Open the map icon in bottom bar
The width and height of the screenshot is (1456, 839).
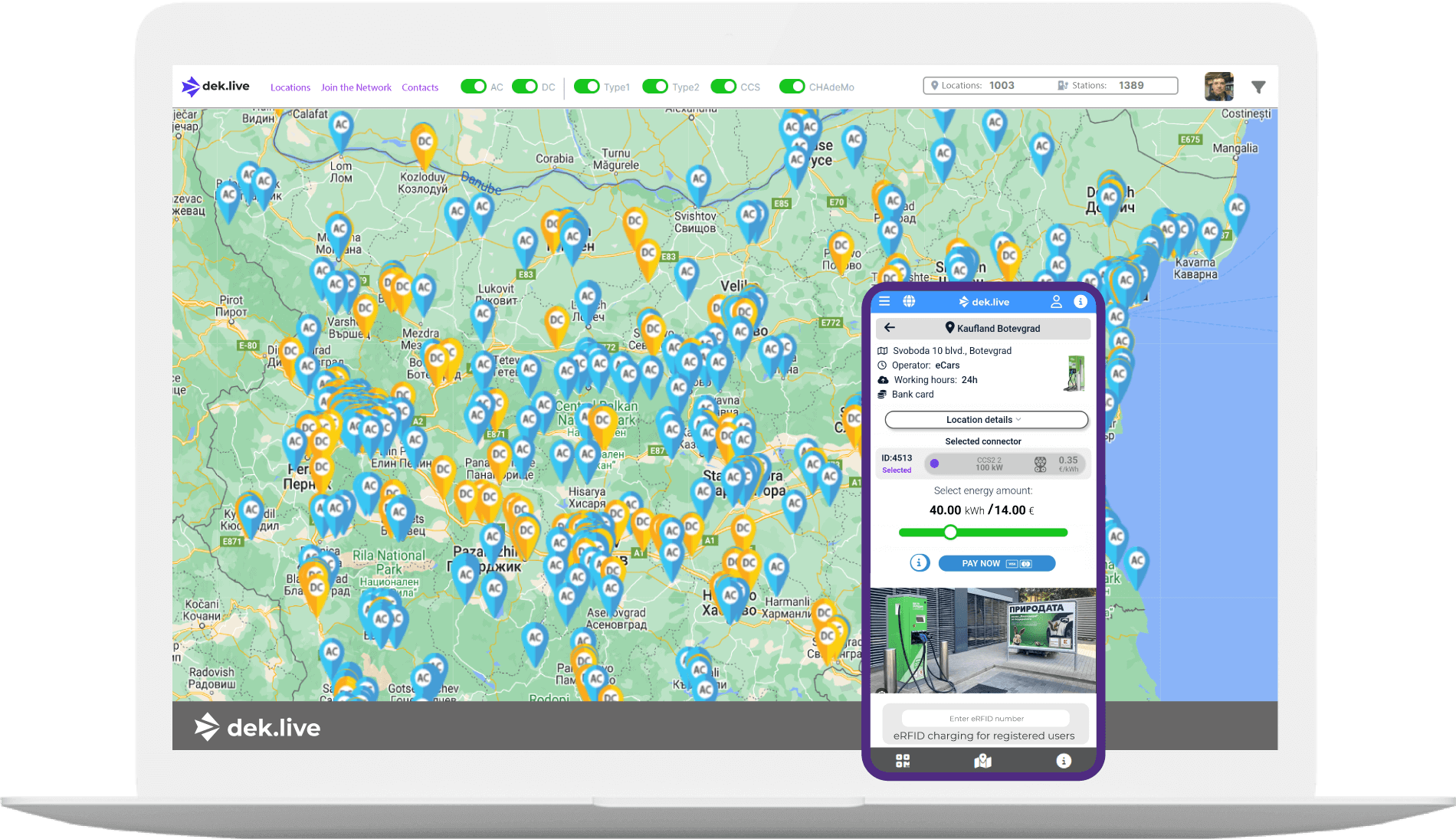[x=982, y=761]
